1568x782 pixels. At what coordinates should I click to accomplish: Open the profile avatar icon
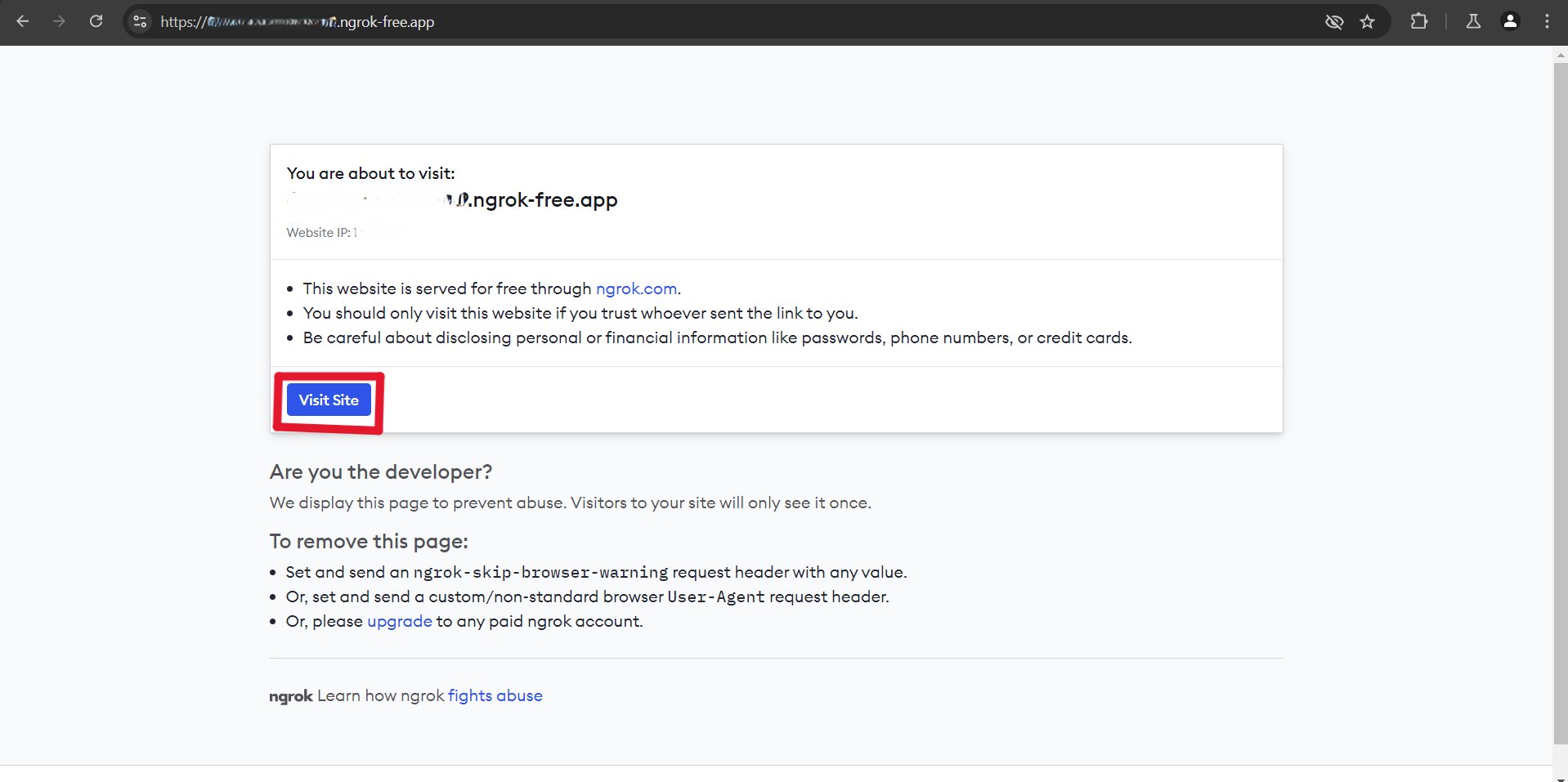click(1510, 21)
